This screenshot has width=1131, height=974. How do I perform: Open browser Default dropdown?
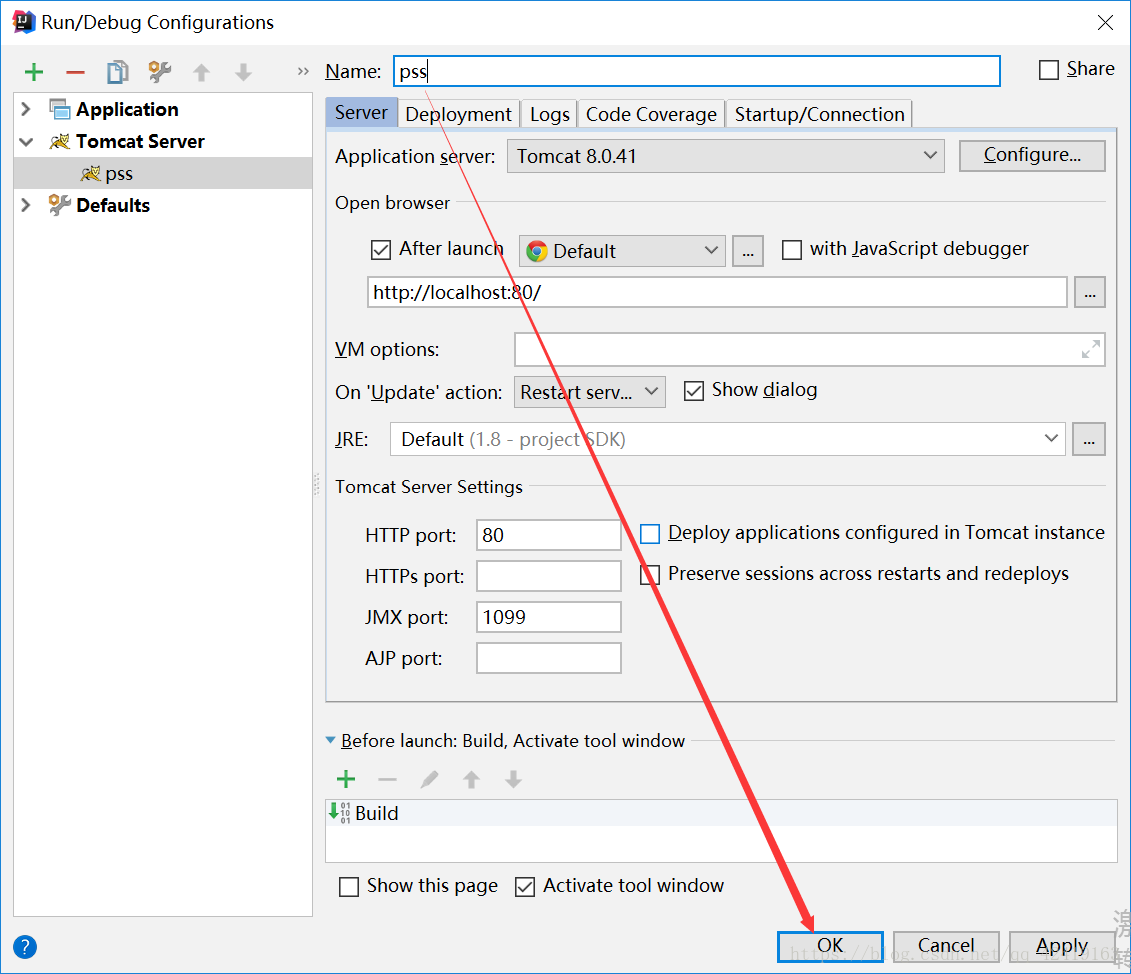(622, 251)
